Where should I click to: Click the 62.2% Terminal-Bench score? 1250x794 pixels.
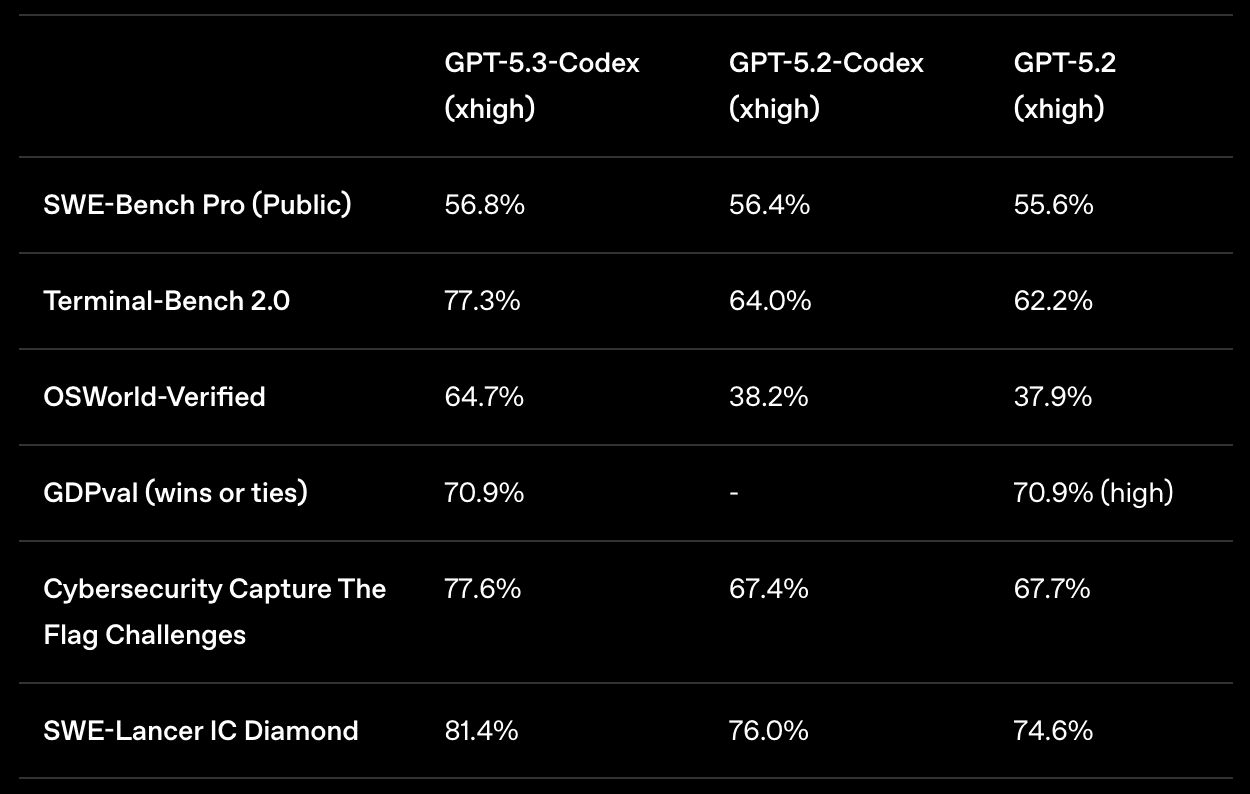click(1053, 301)
